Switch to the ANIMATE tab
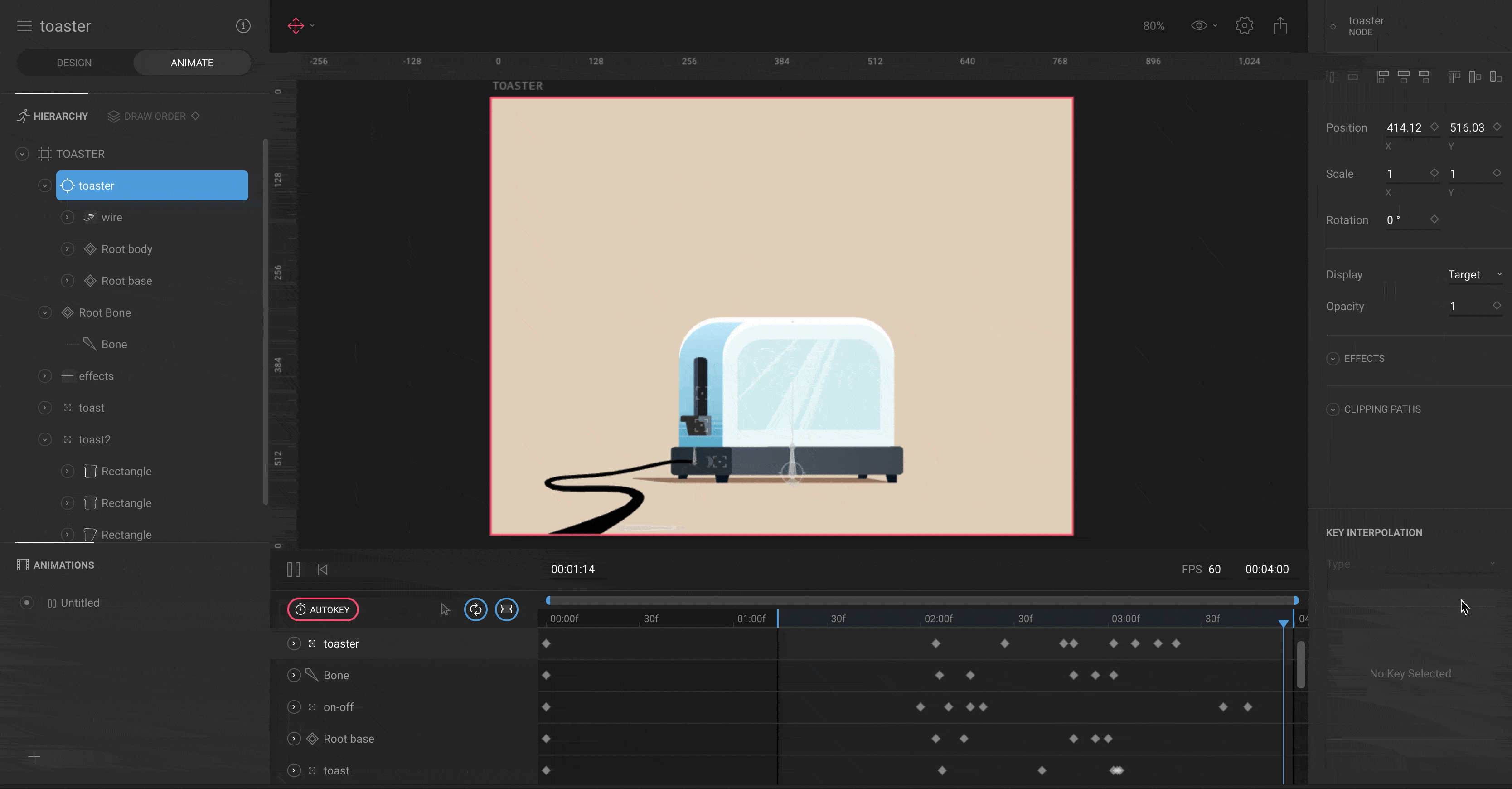Viewport: 1512px width, 789px height. pos(192,63)
